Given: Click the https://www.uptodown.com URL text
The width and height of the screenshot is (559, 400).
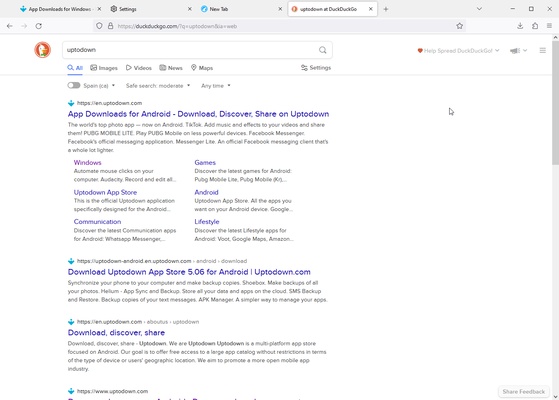Looking at the screenshot, I should pos(112,391).
